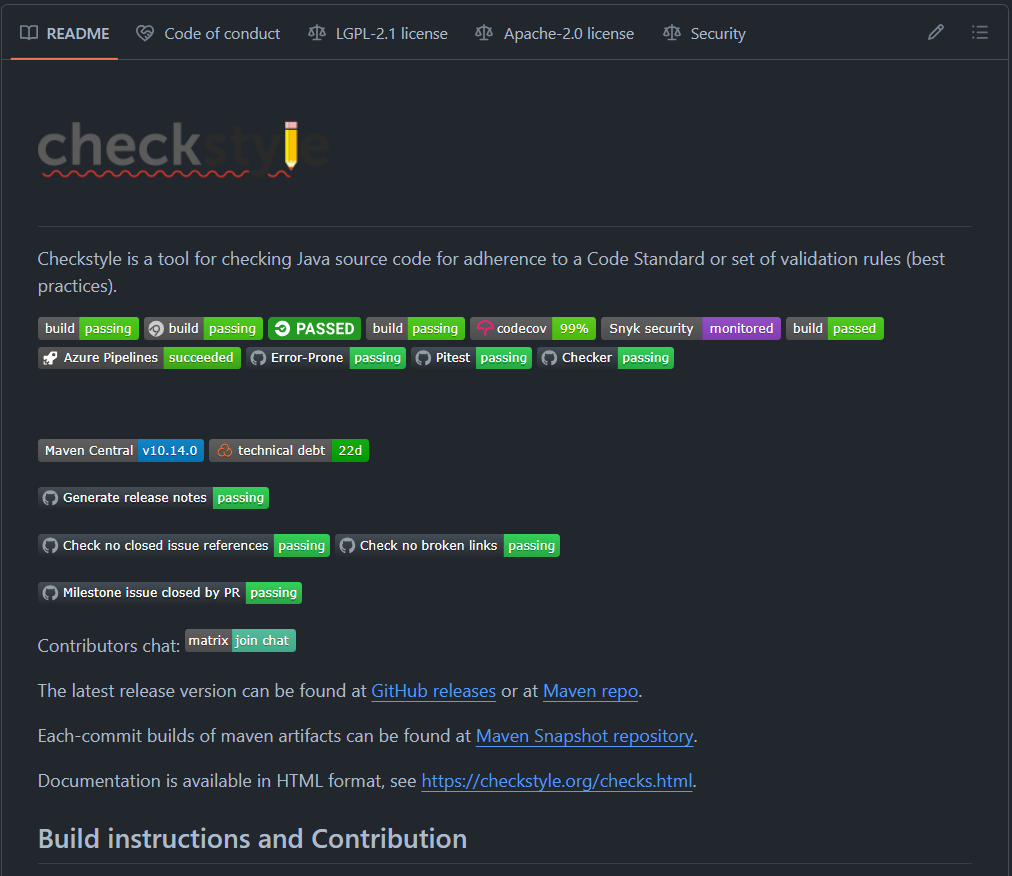
Task: Click the first build passing badge
Action: pyautogui.click(x=88, y=329)
